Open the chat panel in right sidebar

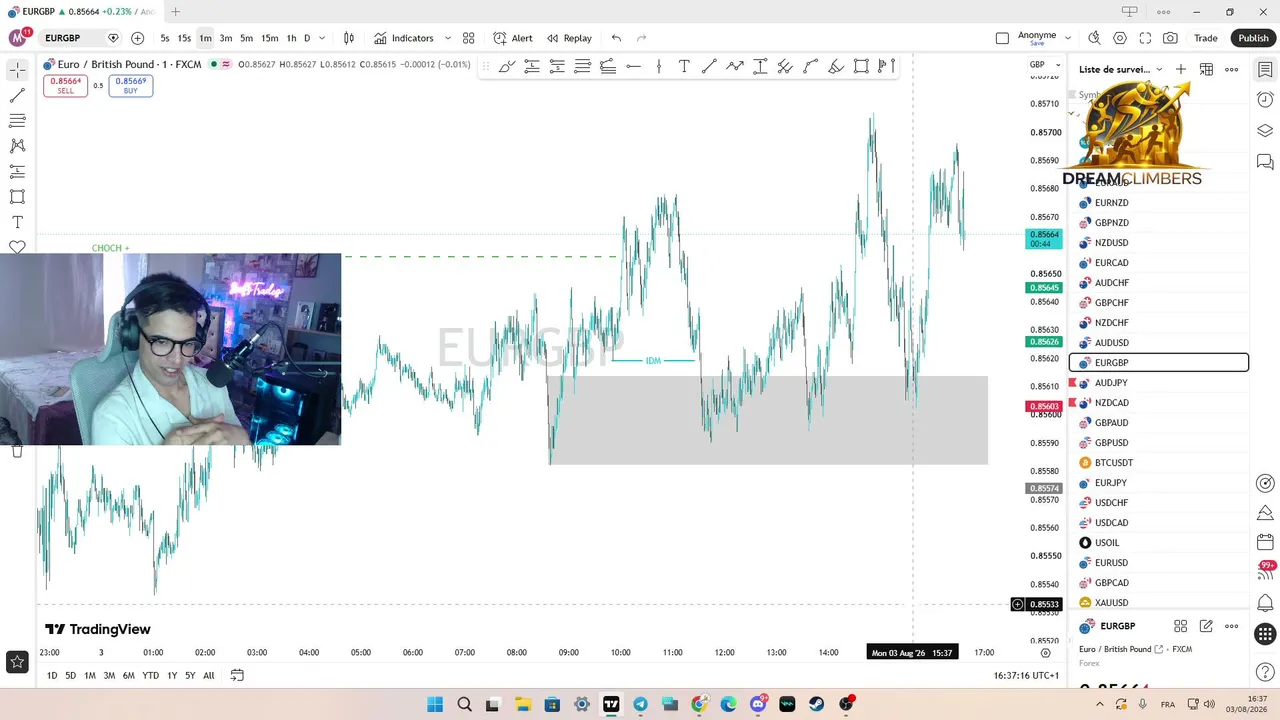point(1265,162)
